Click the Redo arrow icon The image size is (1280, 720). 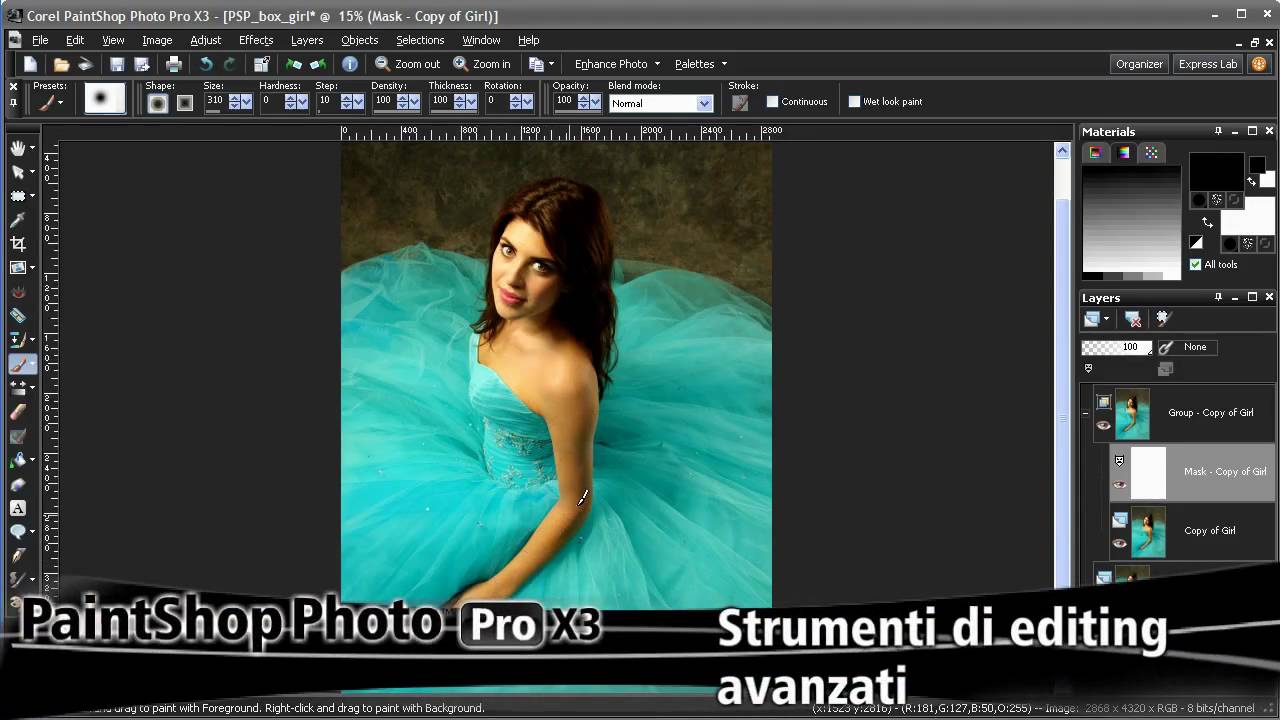[x=230, y=64]
